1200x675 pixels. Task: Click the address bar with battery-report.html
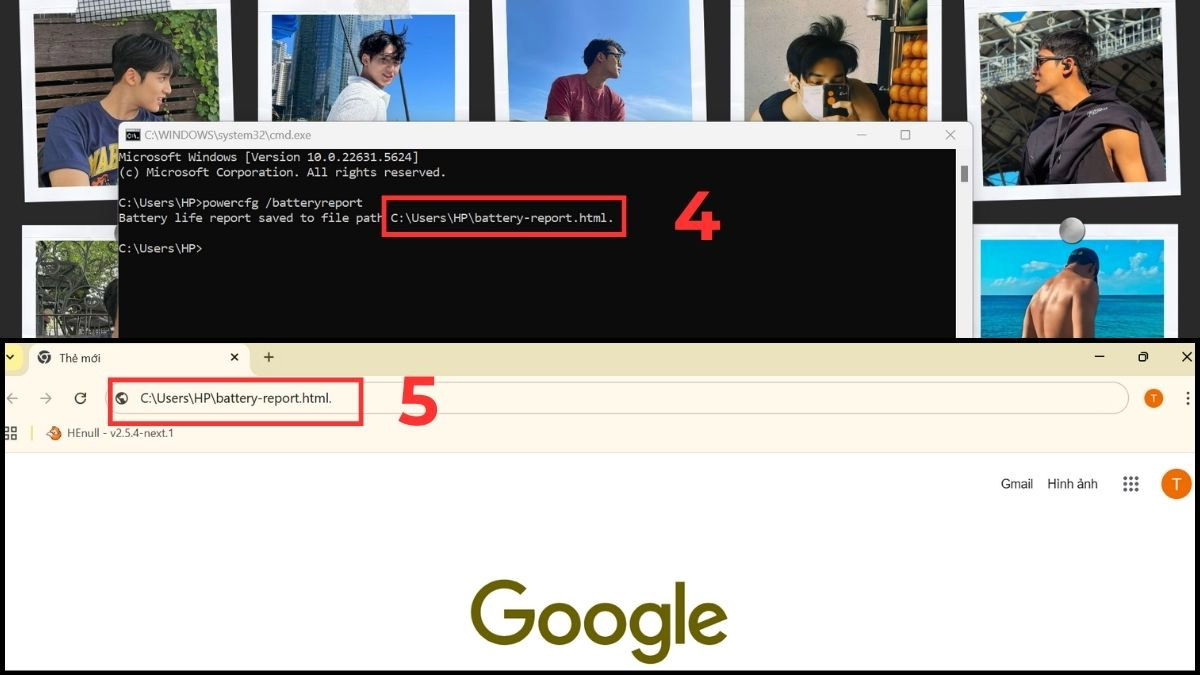(620, 398)
